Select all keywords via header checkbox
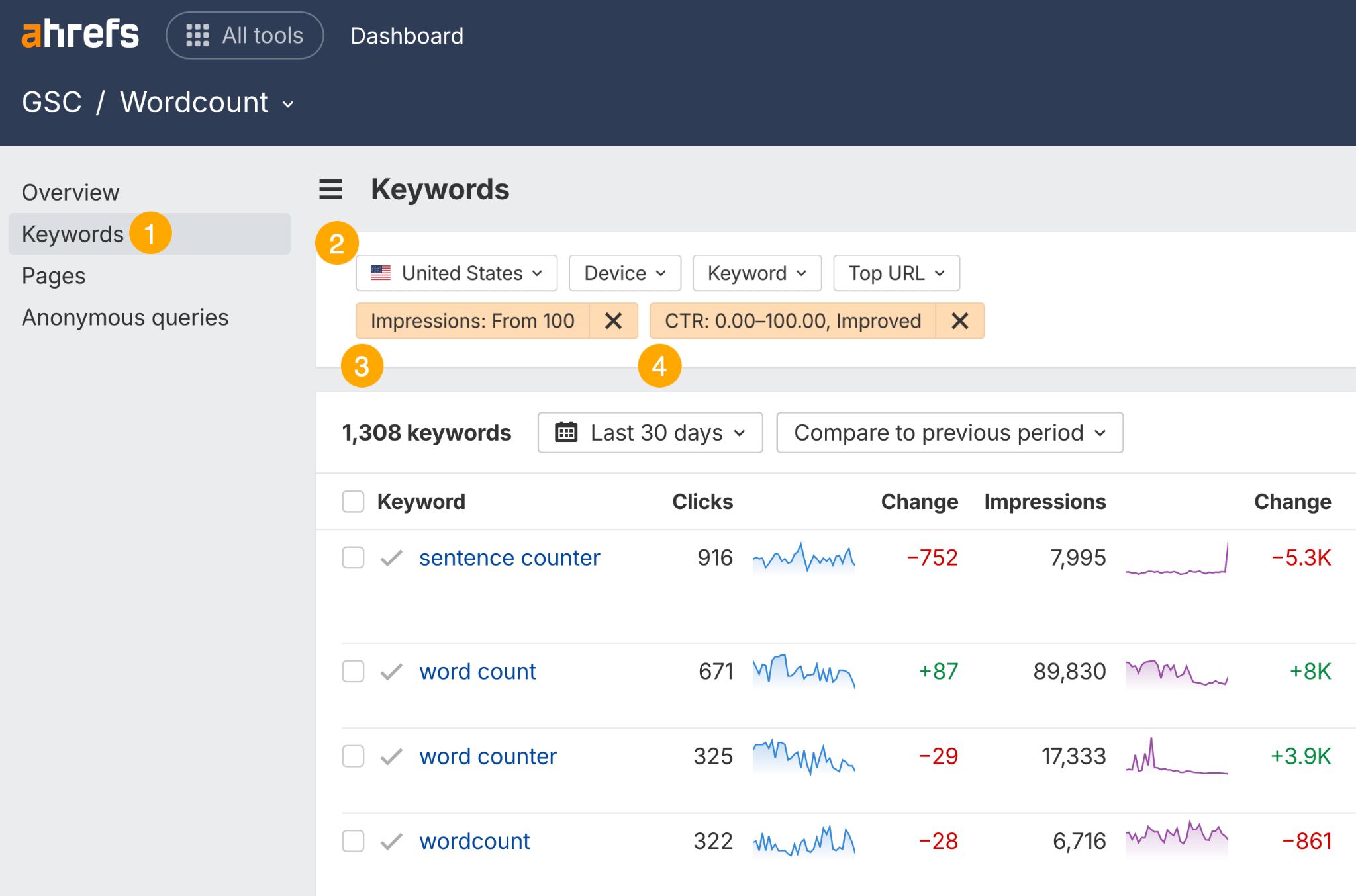 point(352,502)
